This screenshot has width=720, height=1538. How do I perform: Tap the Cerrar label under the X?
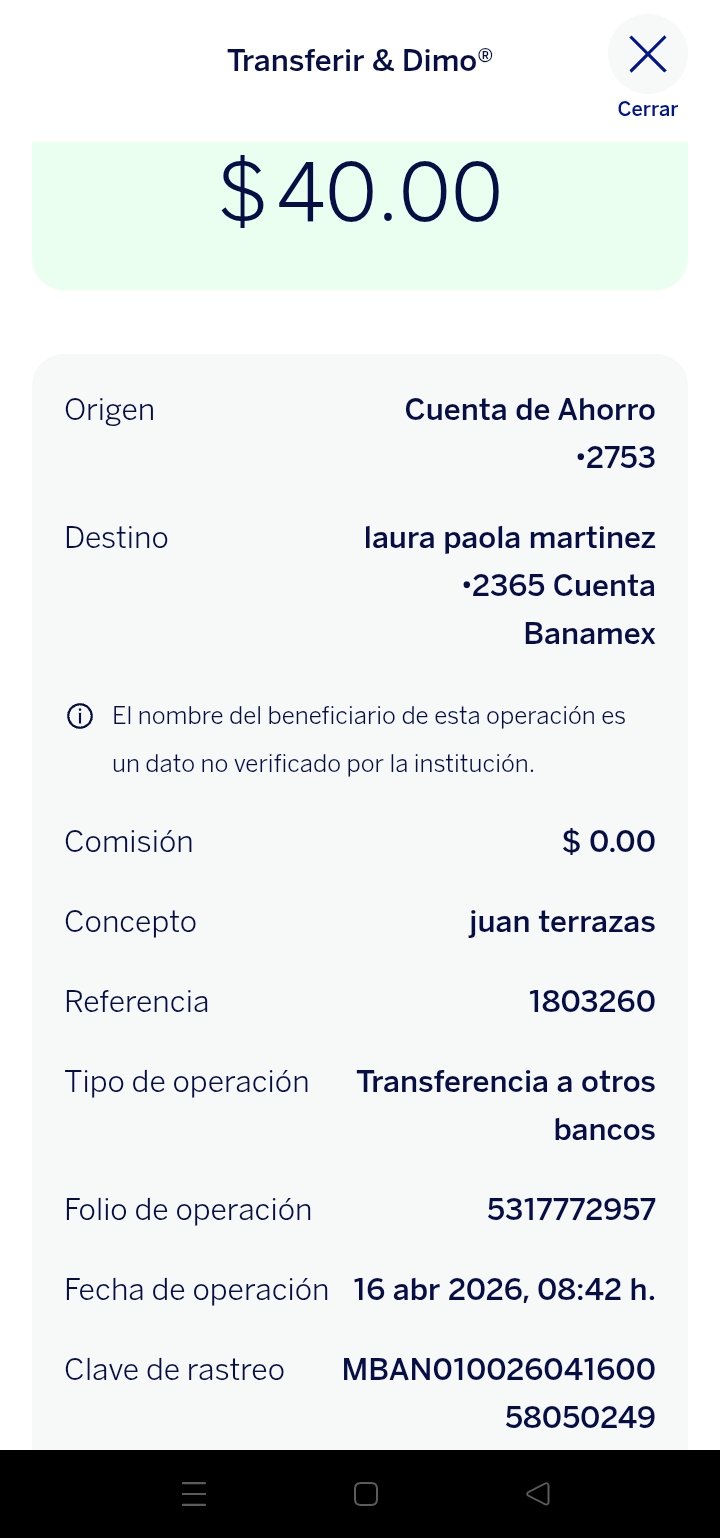pyautogui.click(x=648, y=110)
